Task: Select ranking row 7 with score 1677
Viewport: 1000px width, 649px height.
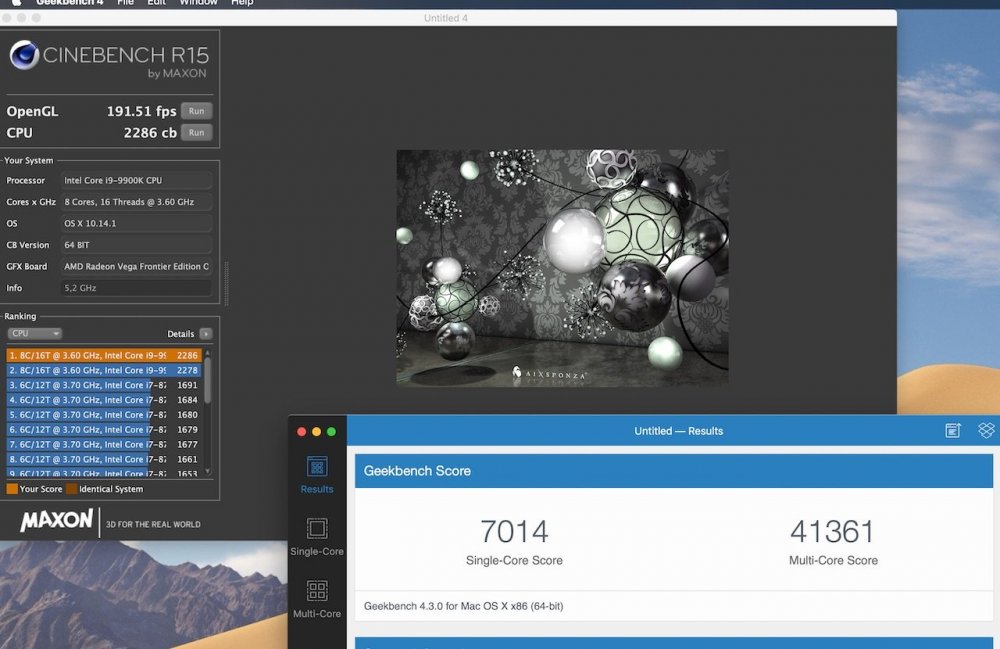Action: click(104, 444)
